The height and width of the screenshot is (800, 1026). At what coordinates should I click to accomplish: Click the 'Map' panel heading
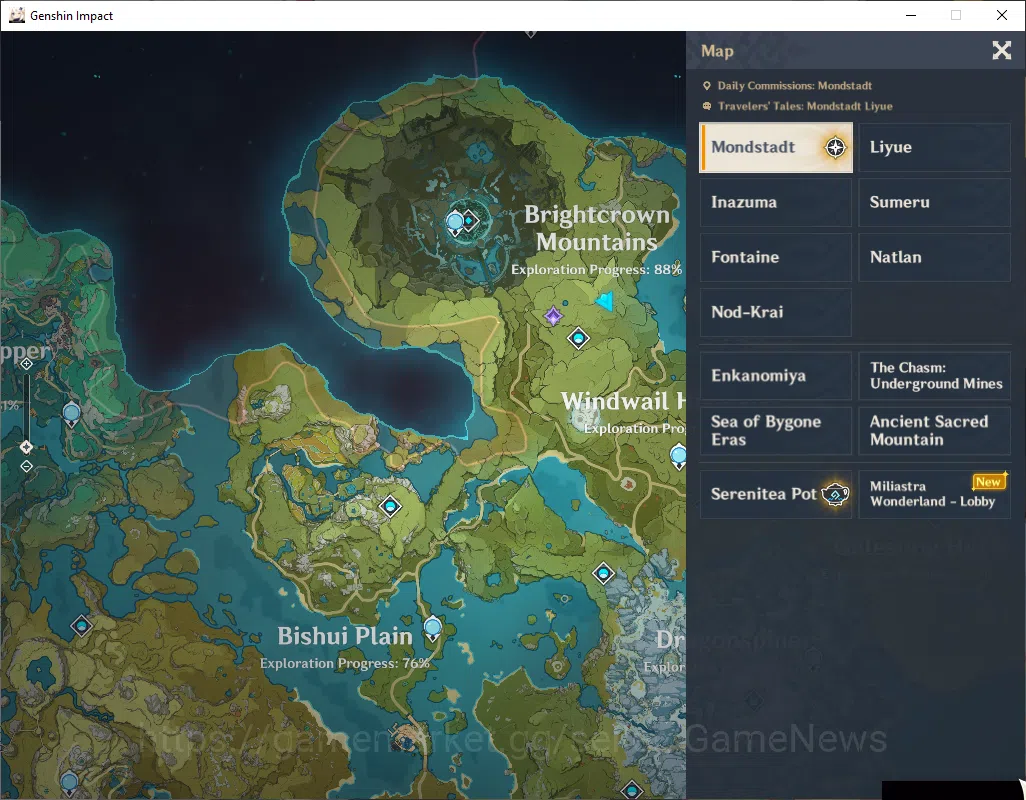[717, 51]
